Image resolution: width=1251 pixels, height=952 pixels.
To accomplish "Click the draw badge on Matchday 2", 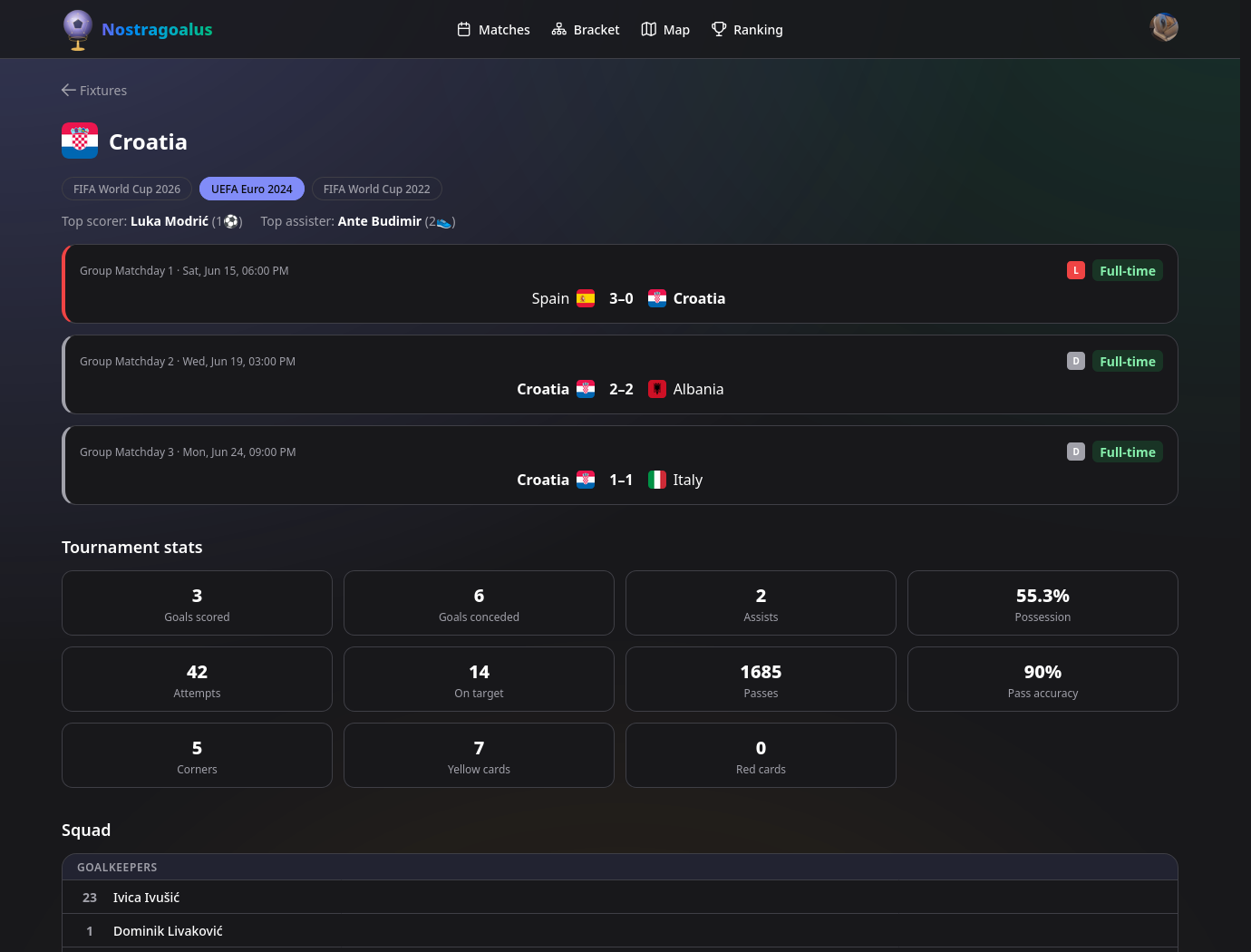I will 1076,361.
